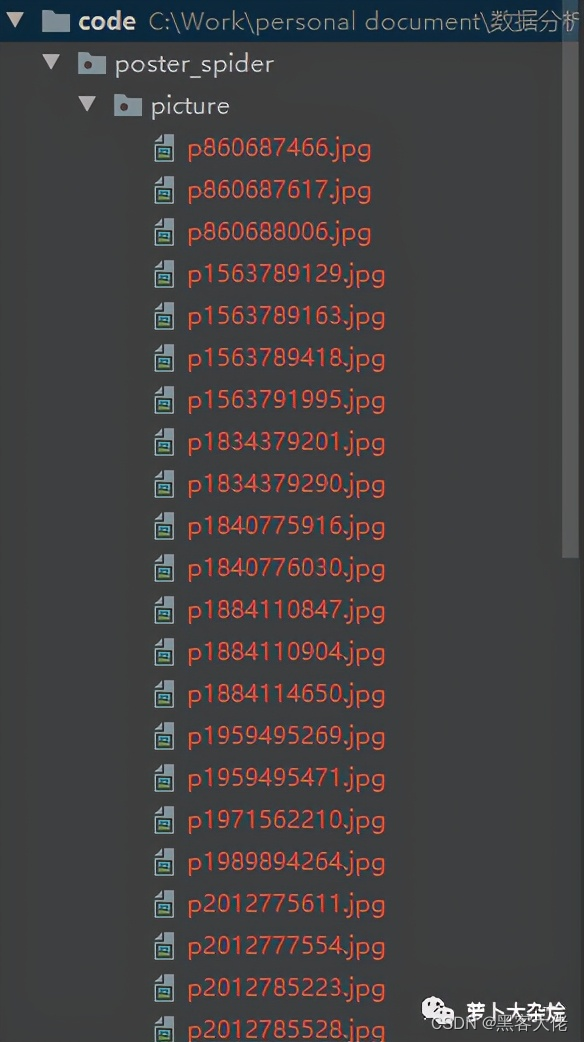584x1042 pixels.
Task: Click the poster_spider folder icon
Action: point(92,64)
